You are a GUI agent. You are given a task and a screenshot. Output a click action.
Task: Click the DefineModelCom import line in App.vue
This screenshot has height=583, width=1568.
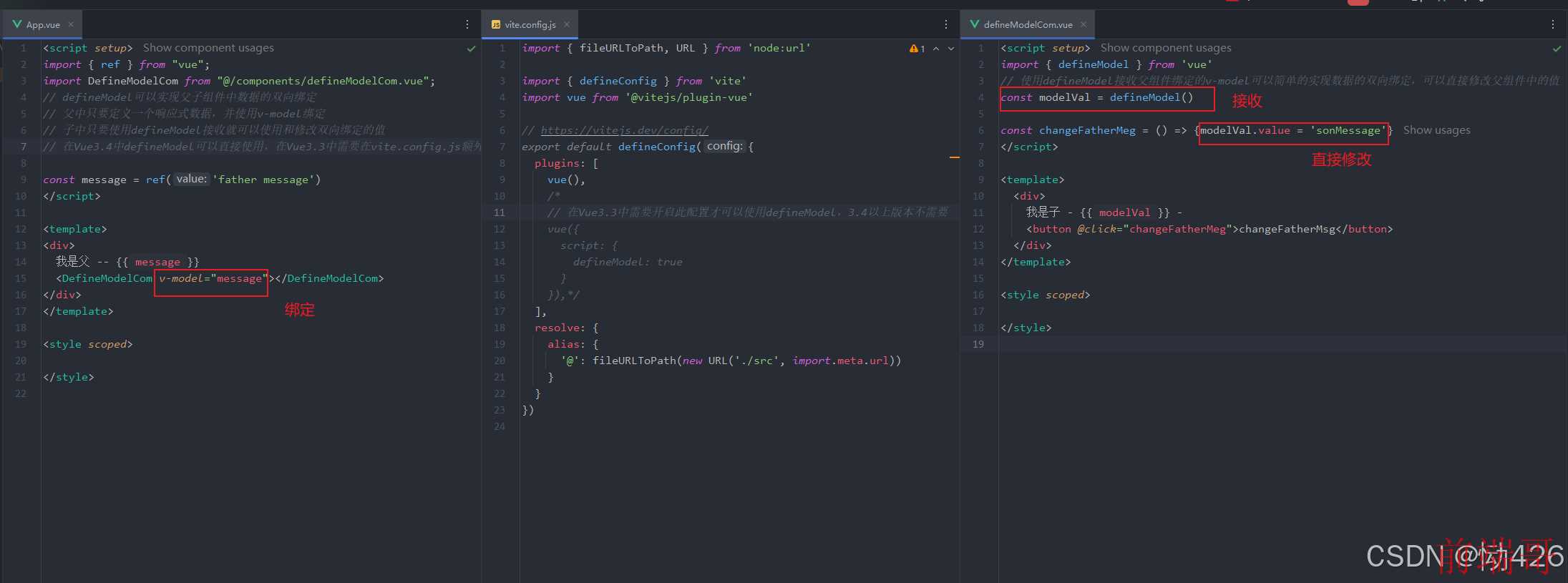[239, 81]
